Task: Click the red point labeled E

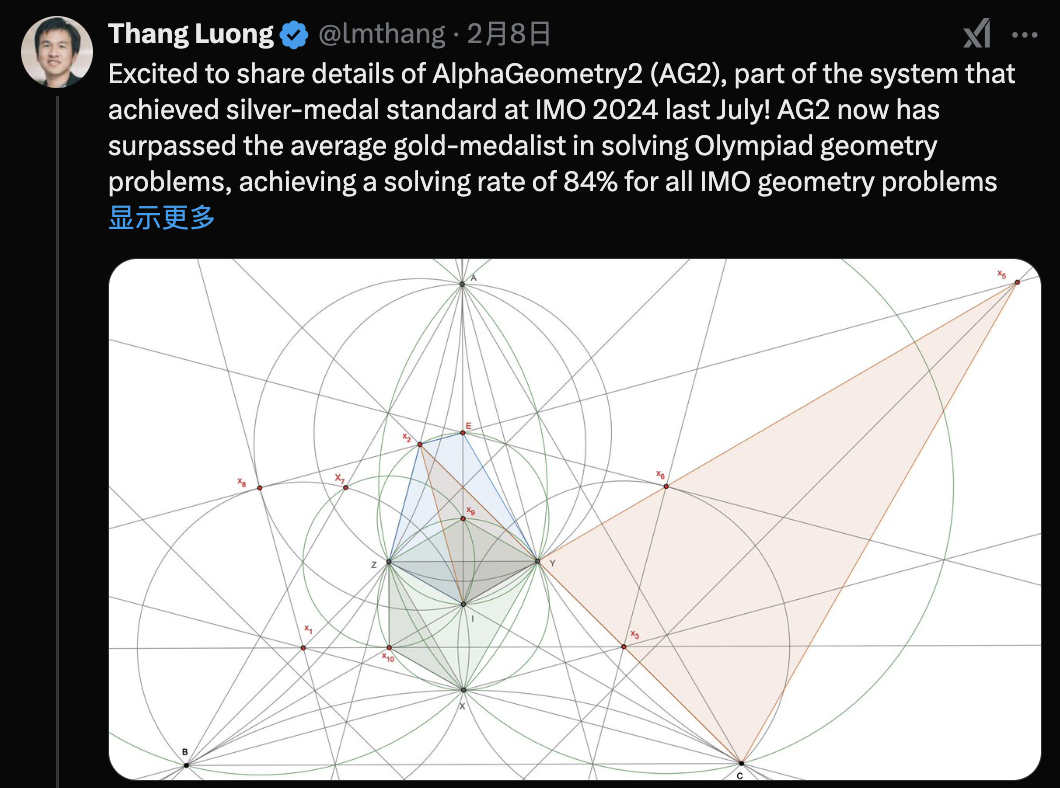Action: click(463, 433)
